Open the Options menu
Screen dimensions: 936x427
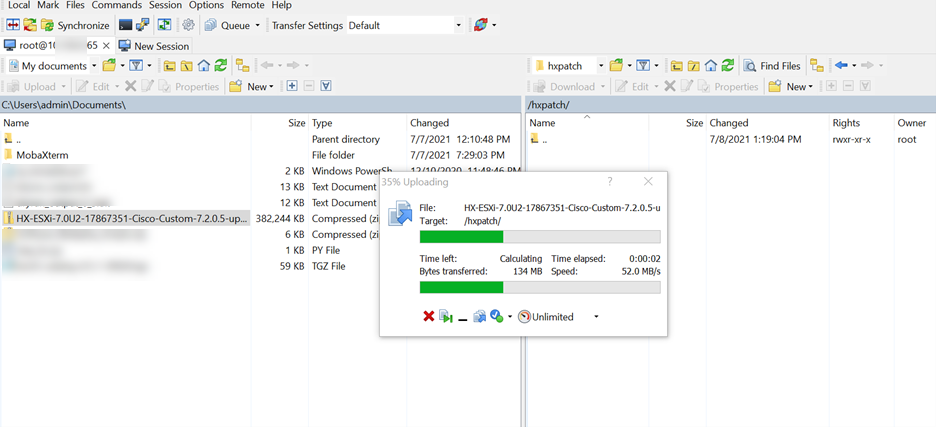(206, 5)
